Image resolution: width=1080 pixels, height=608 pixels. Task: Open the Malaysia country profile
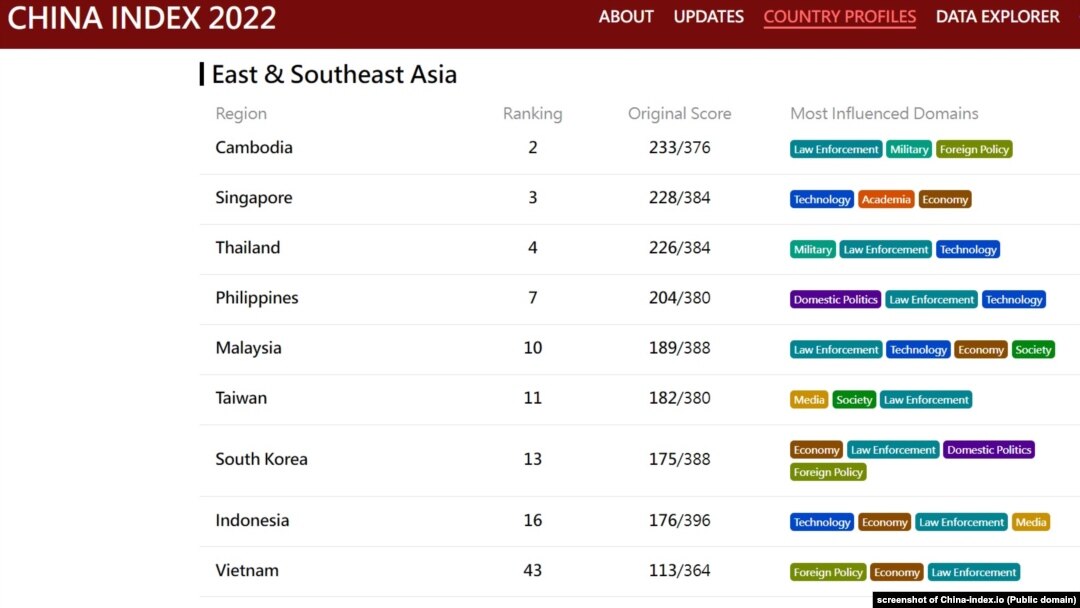tap(248, 348)
